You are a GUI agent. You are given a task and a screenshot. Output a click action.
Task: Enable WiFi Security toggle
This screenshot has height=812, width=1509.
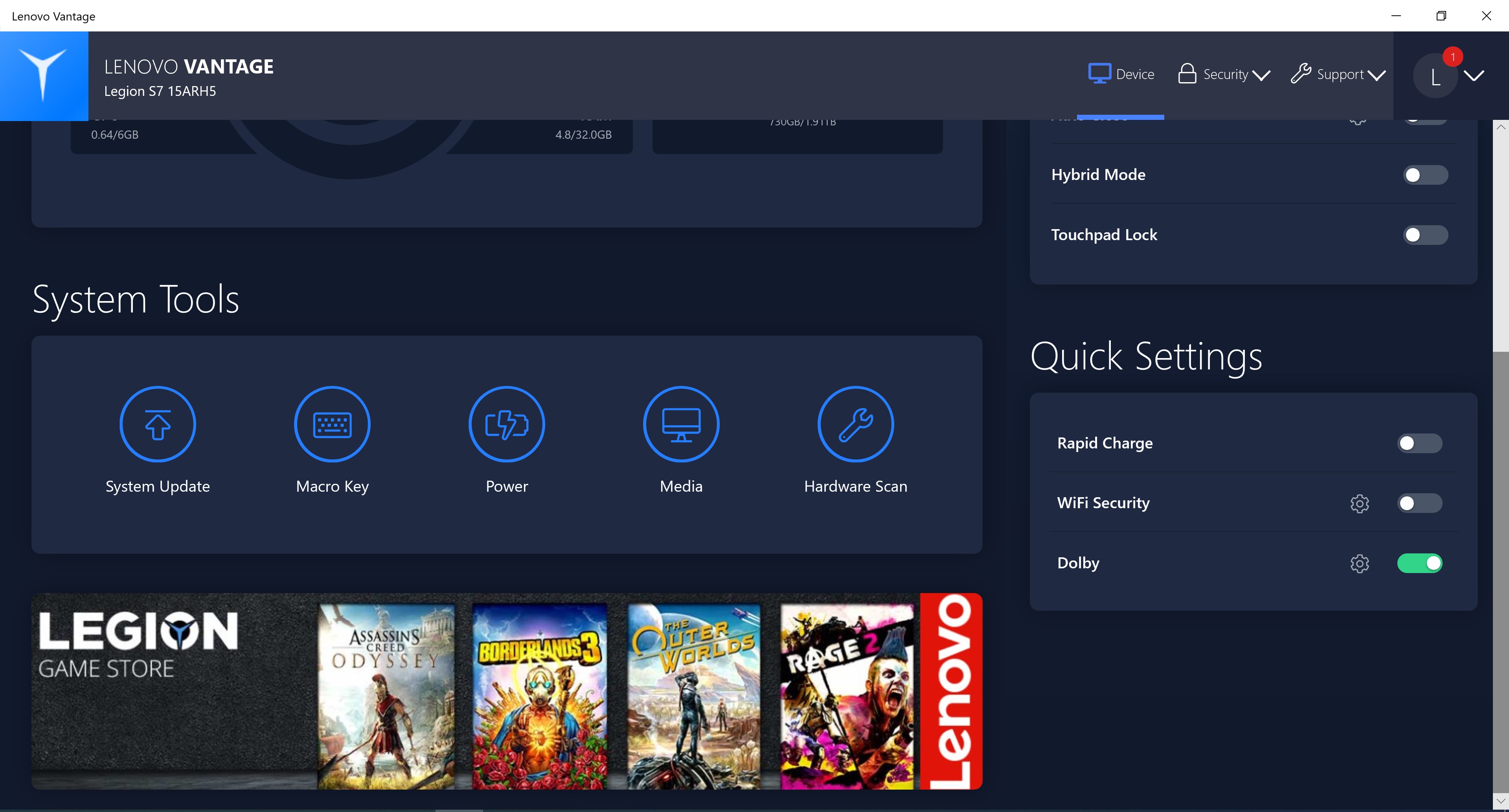[1419, 503]
